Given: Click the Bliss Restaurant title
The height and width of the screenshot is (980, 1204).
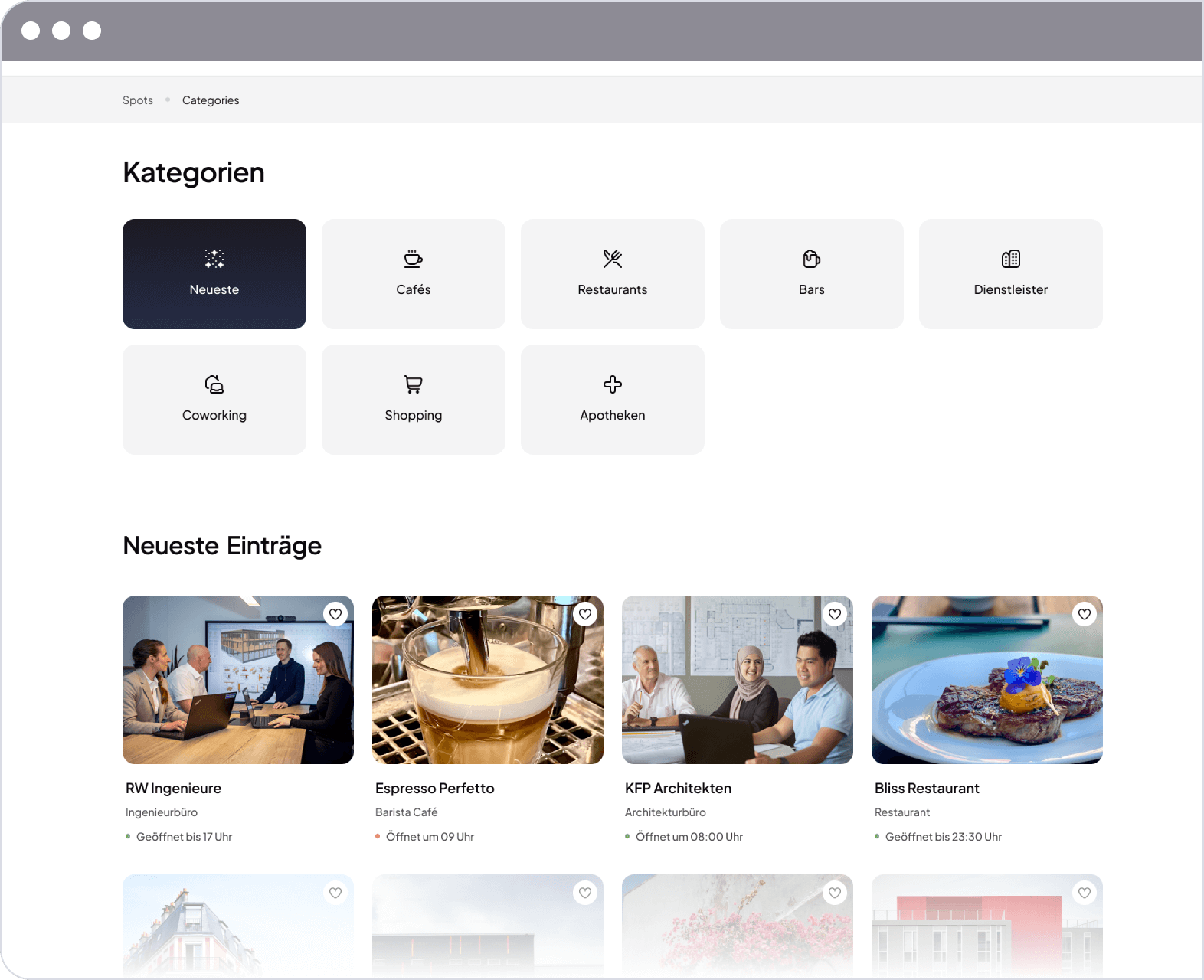Looking at the screenshot, I should 927,788.
